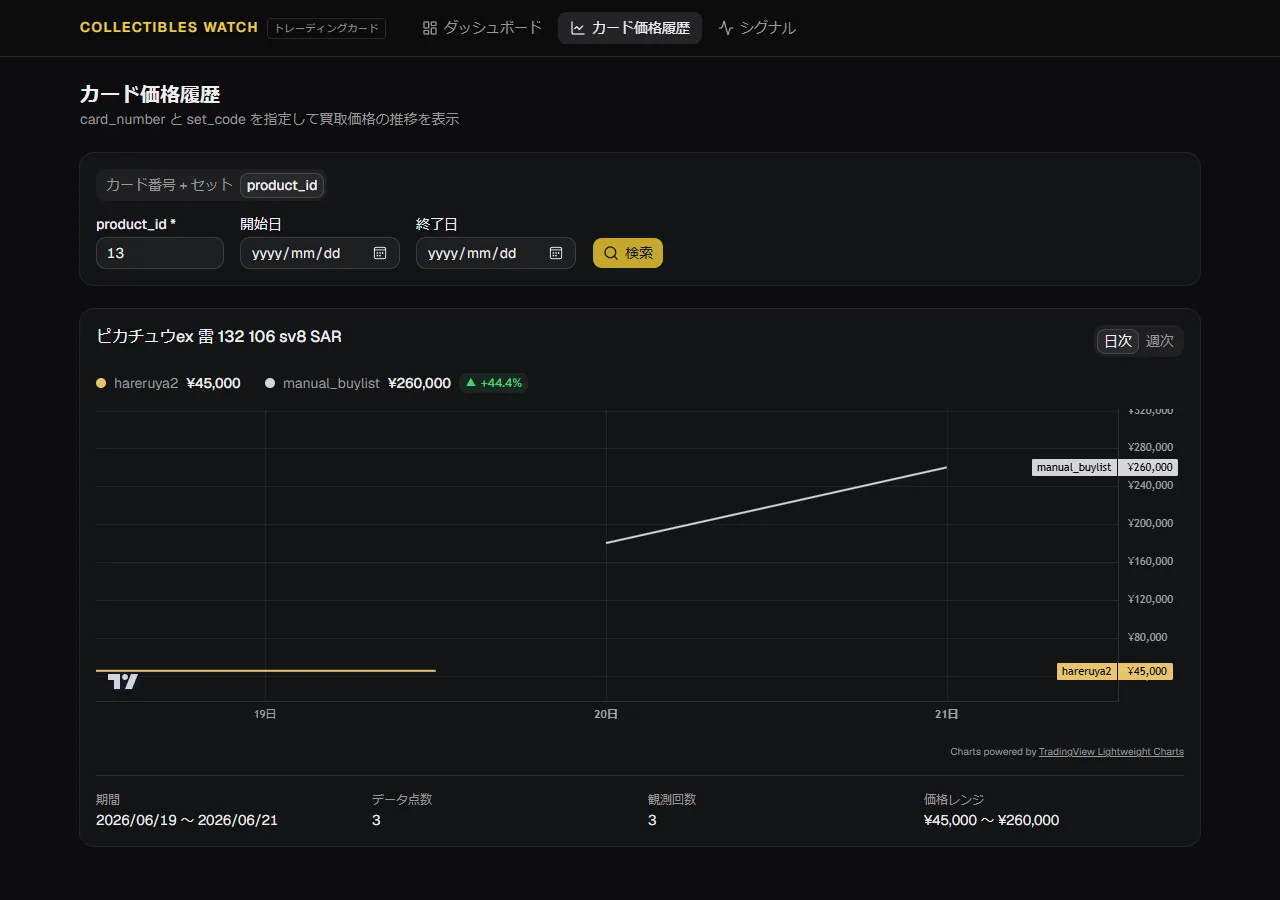Select the カード番号 + セット search mode
Image resolution: width=1280 pixels, height=900 pixels.
coord(169,185)
